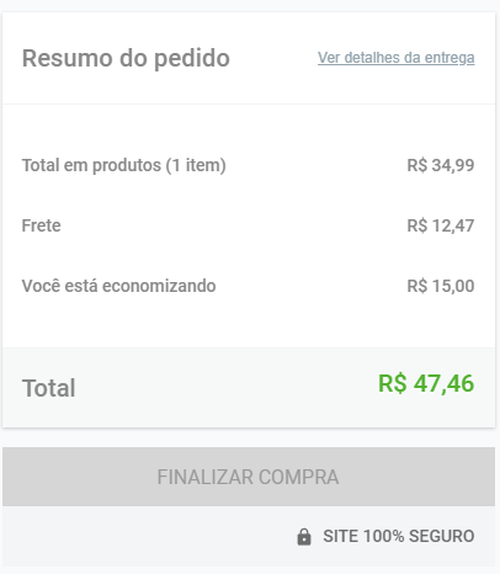Click the word SEGURO beside the padlock
The height and width of the screenshot is (574, 500).
[441, 536]
